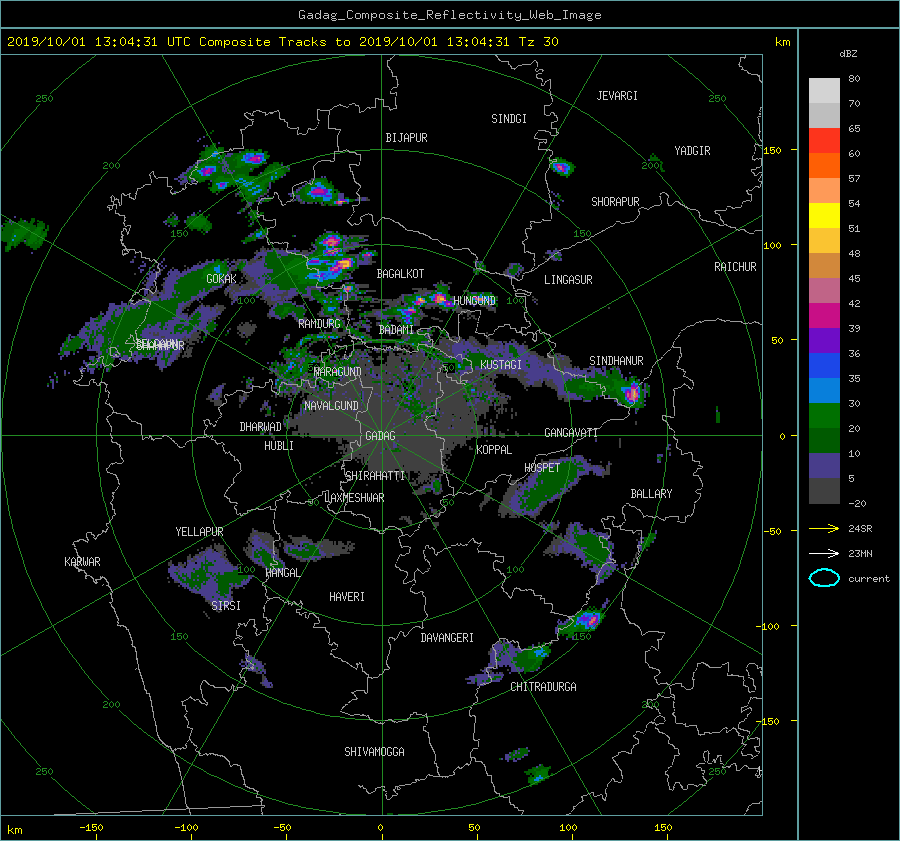The image size is (900, 841).
Task: Click the current legend label
Action: pos(868,579)
